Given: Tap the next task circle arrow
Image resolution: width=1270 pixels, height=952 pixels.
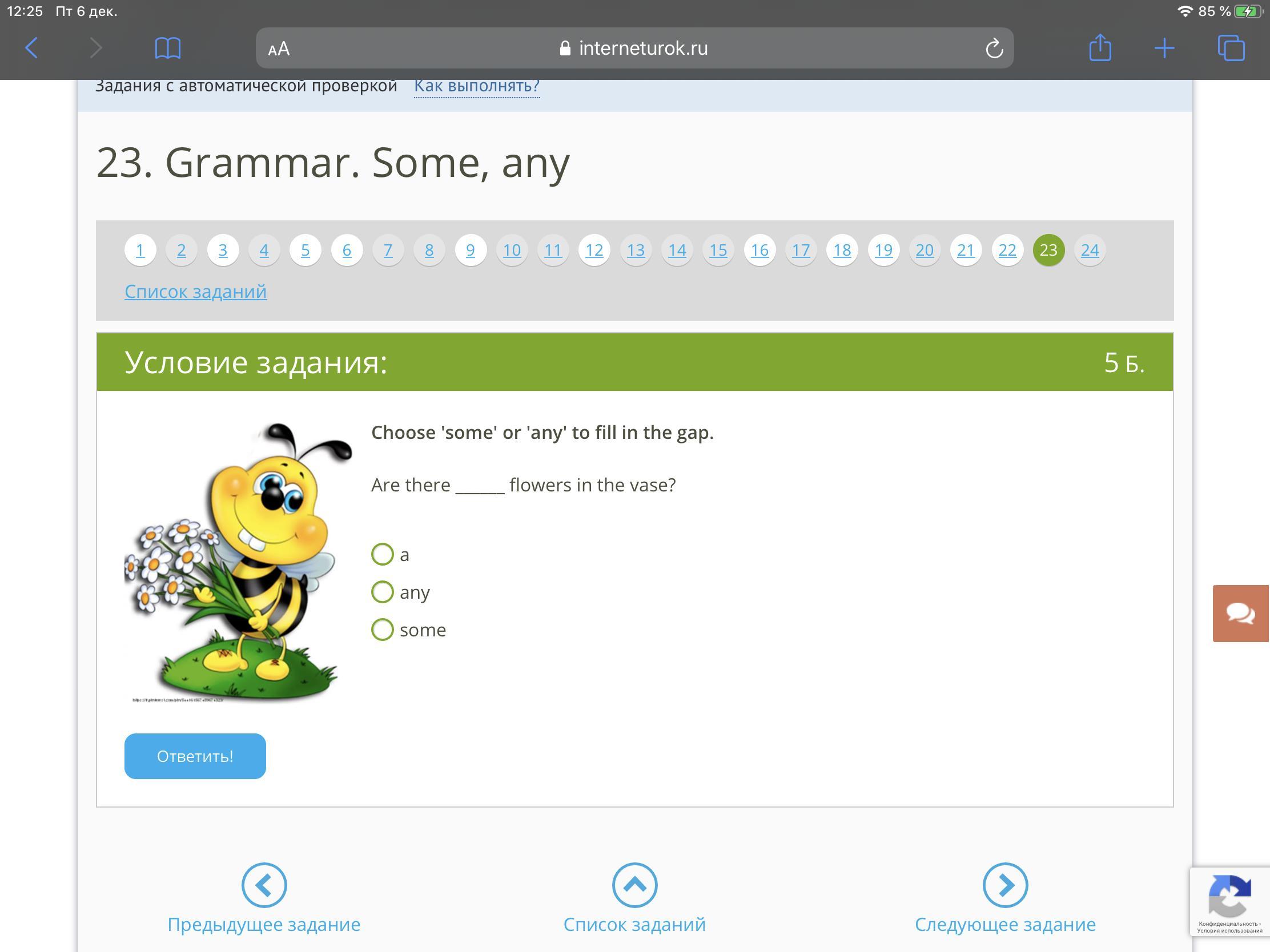Looking at the screenshot, I should (1004, 884).
